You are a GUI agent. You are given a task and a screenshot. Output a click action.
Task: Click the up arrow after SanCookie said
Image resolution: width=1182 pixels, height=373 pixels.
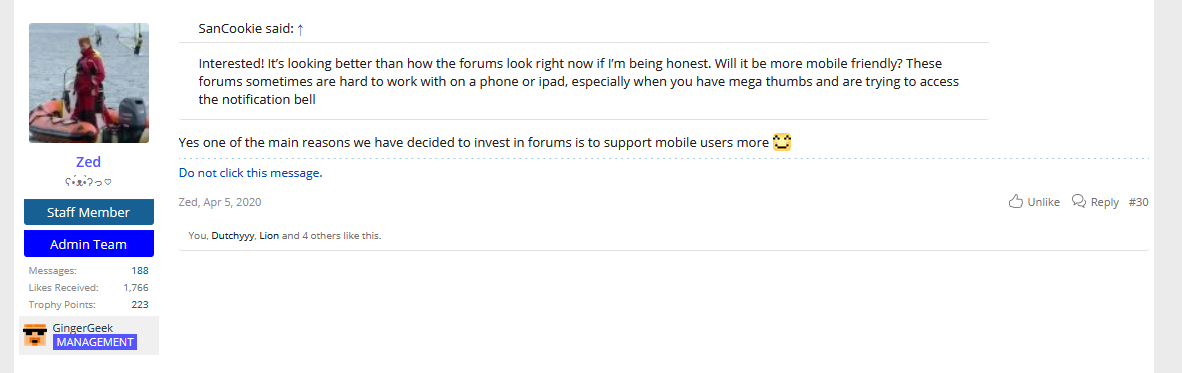tap(300, 29)
